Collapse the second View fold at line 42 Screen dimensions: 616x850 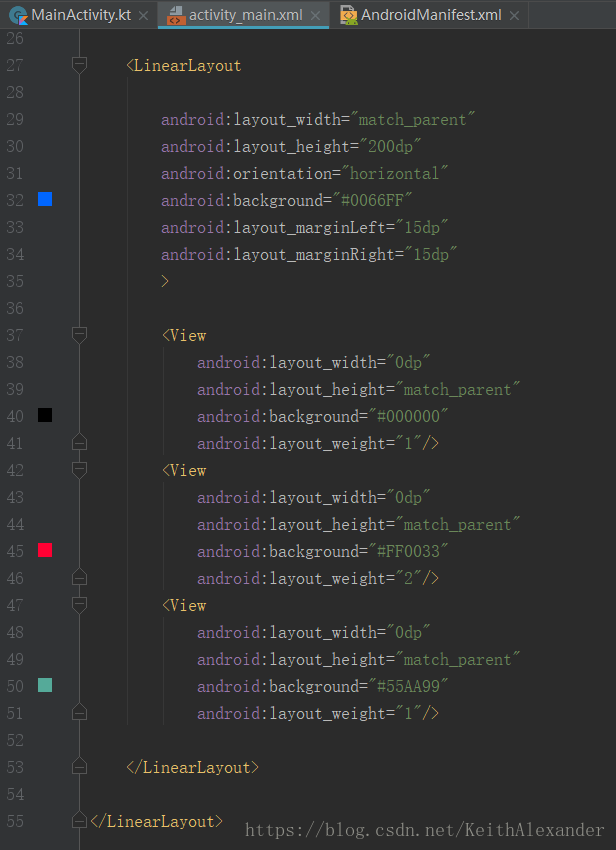79,470
